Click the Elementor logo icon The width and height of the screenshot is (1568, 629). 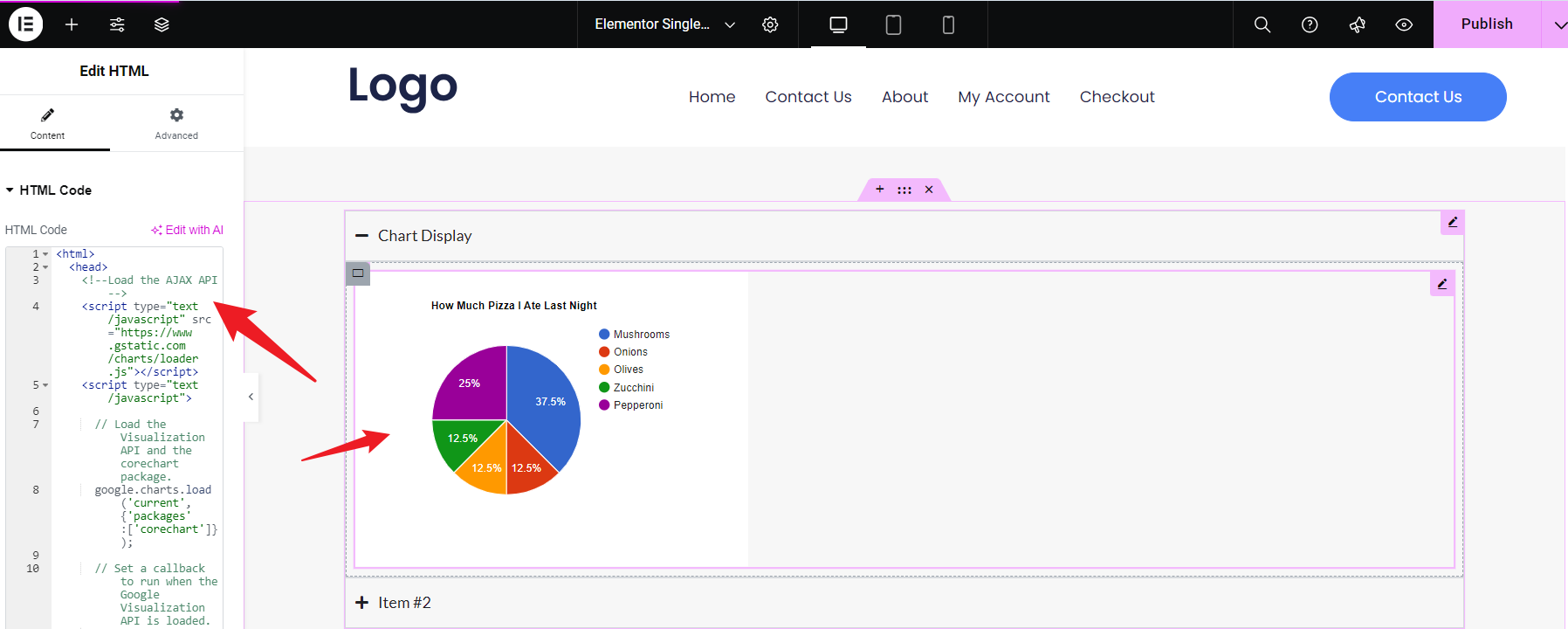[x=26, y=24]
